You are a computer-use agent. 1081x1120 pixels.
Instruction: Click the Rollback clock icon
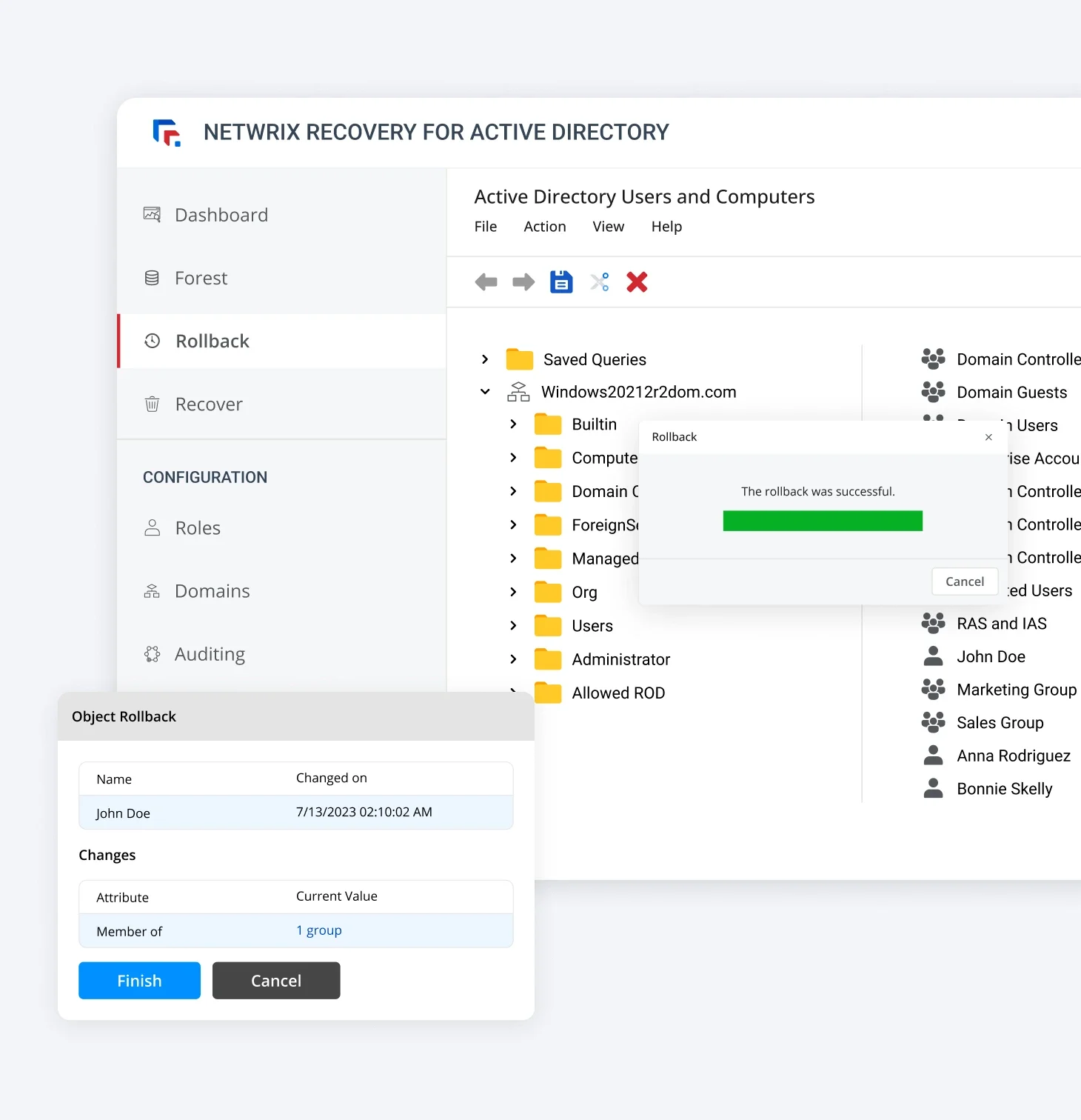click(x=153, y=341)
